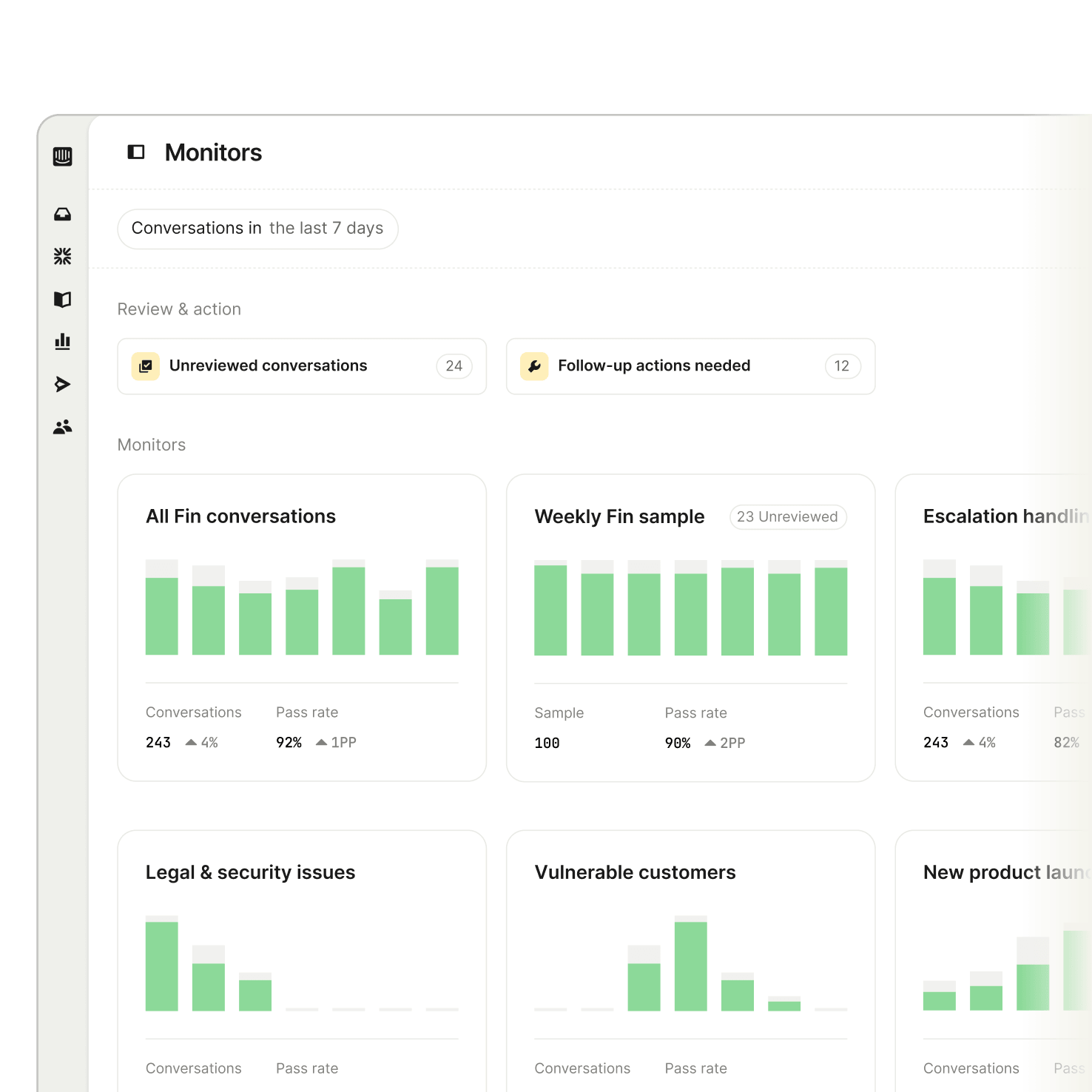Expand the 23 Unreviewed badge on Weekly Fin sample
The height and width of the screenshot is (1092, 1092).
click(787, 516)
